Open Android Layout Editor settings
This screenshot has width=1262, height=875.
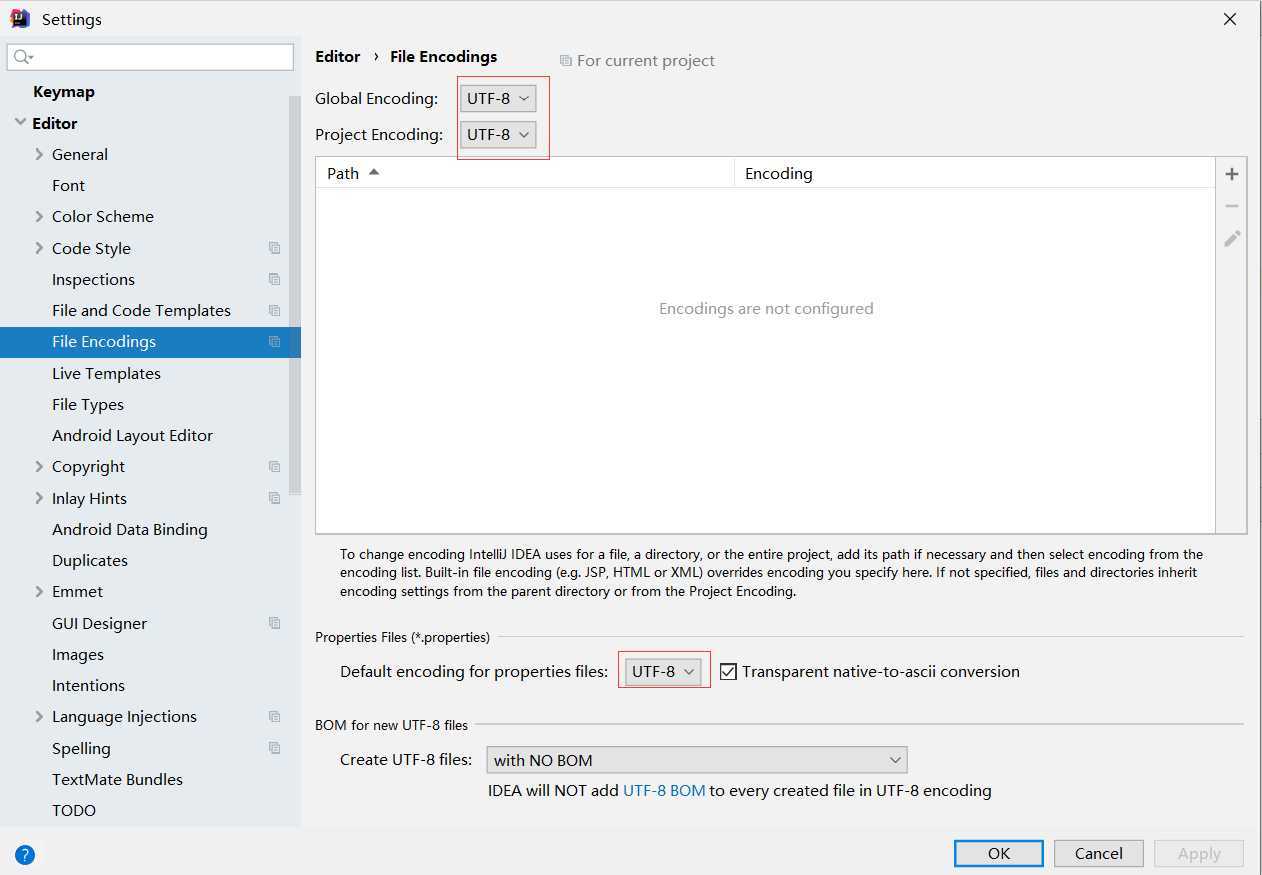click(132, 435)
